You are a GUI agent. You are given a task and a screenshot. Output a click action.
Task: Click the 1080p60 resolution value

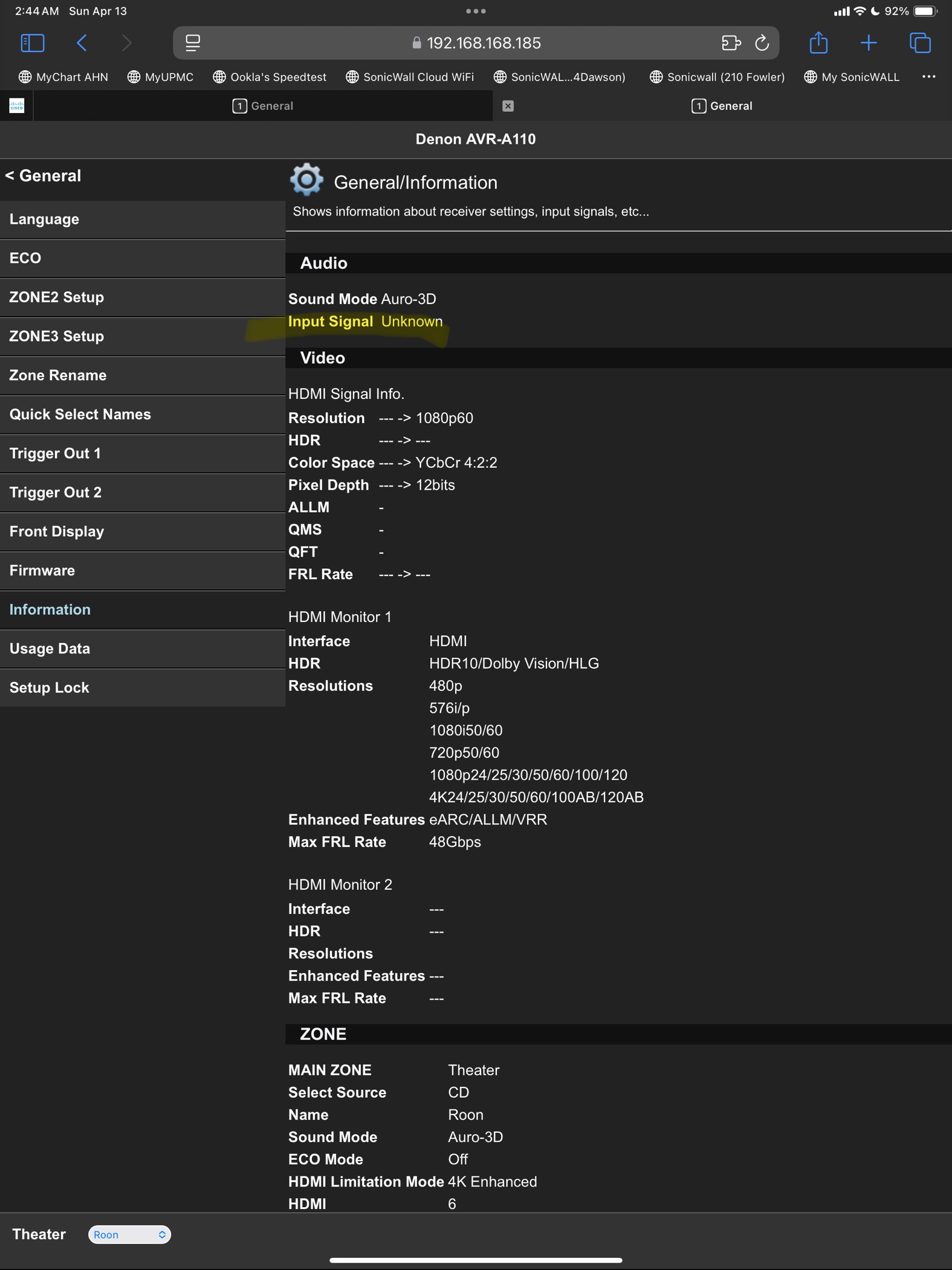click(x=444, y=418)
